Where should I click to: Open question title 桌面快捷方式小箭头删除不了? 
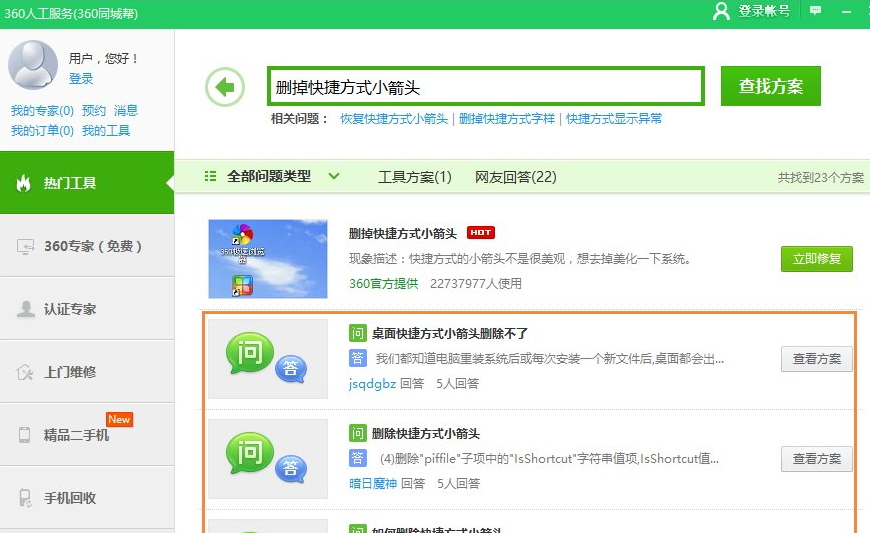click(450, 333)
